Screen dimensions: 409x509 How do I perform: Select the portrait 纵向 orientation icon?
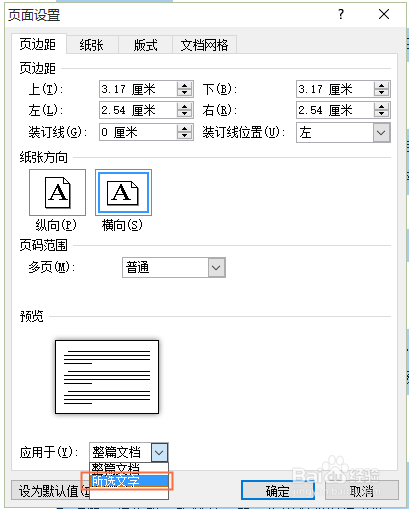pos(57,192)
